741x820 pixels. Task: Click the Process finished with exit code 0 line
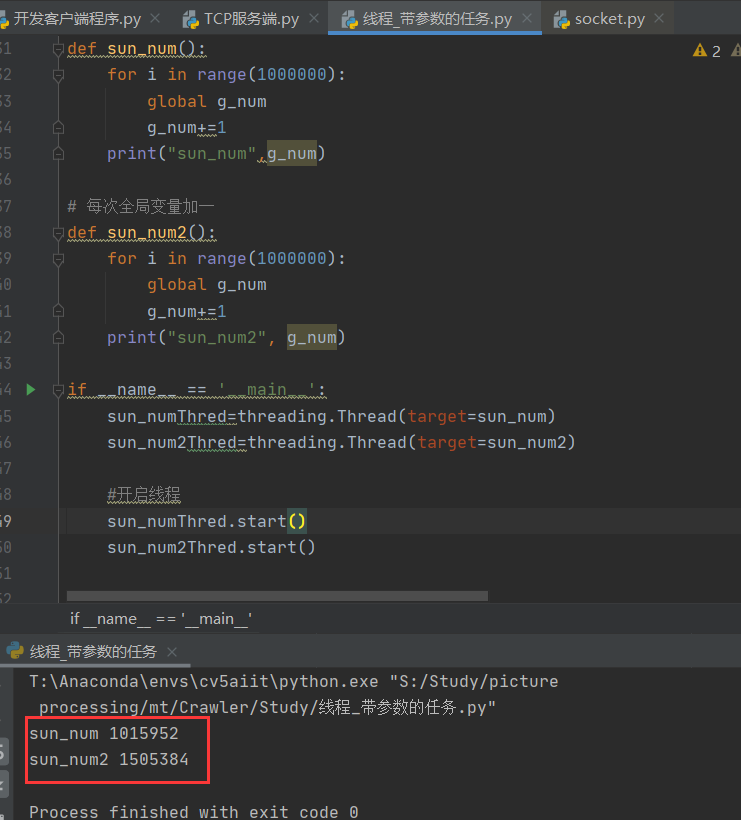pos(194,812)
